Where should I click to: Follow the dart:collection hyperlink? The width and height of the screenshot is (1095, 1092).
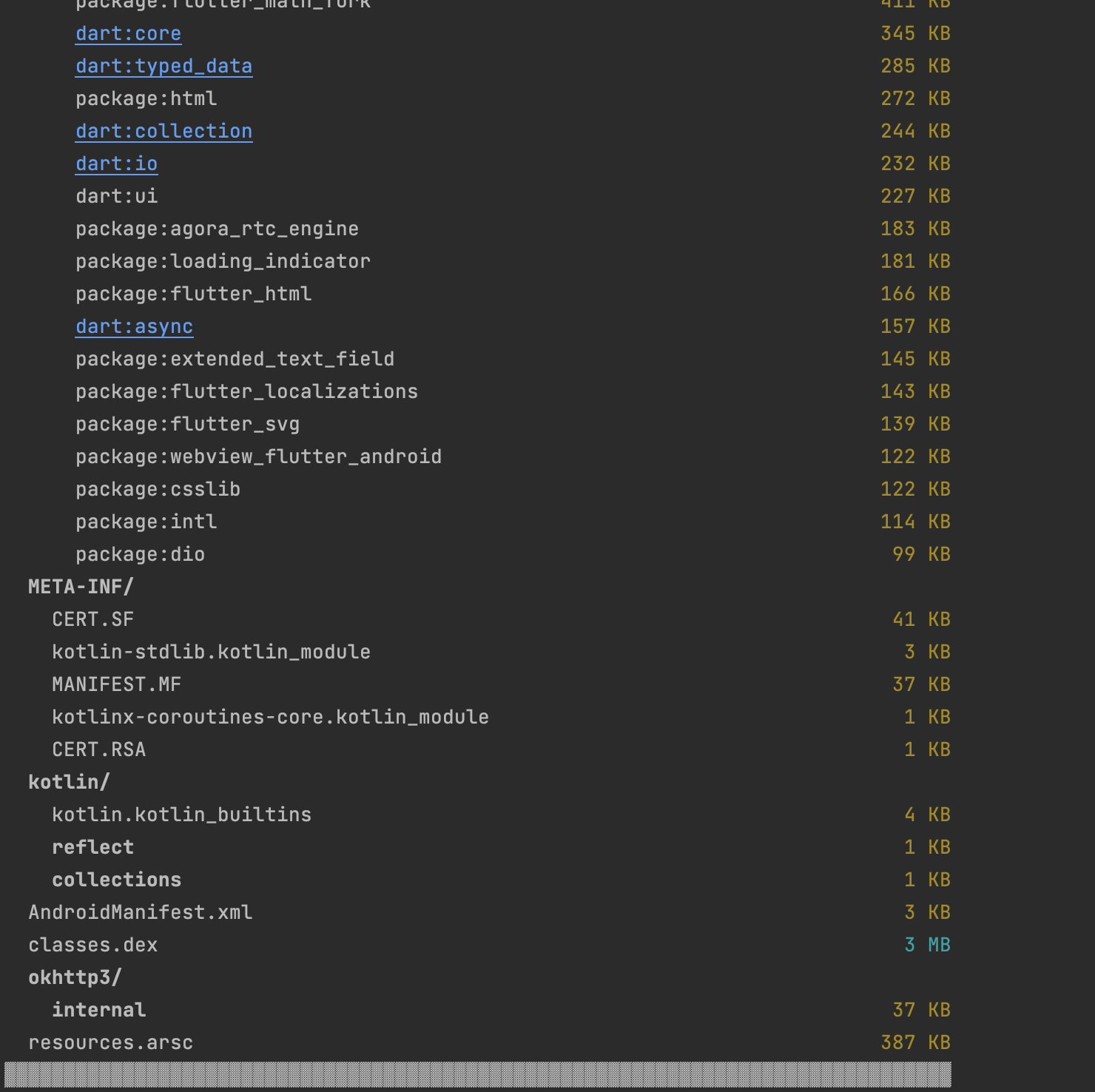(x=164, y=131)
